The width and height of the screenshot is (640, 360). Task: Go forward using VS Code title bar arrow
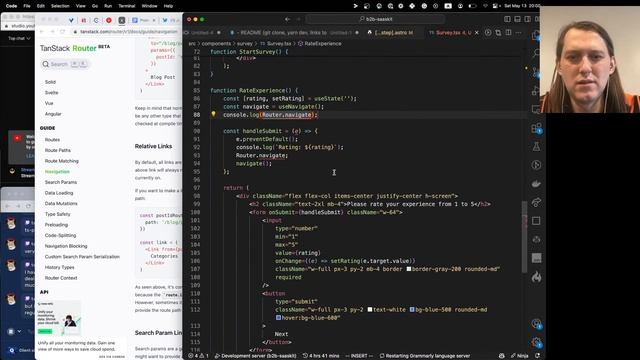pyautogui.click(x=298, y=19)
